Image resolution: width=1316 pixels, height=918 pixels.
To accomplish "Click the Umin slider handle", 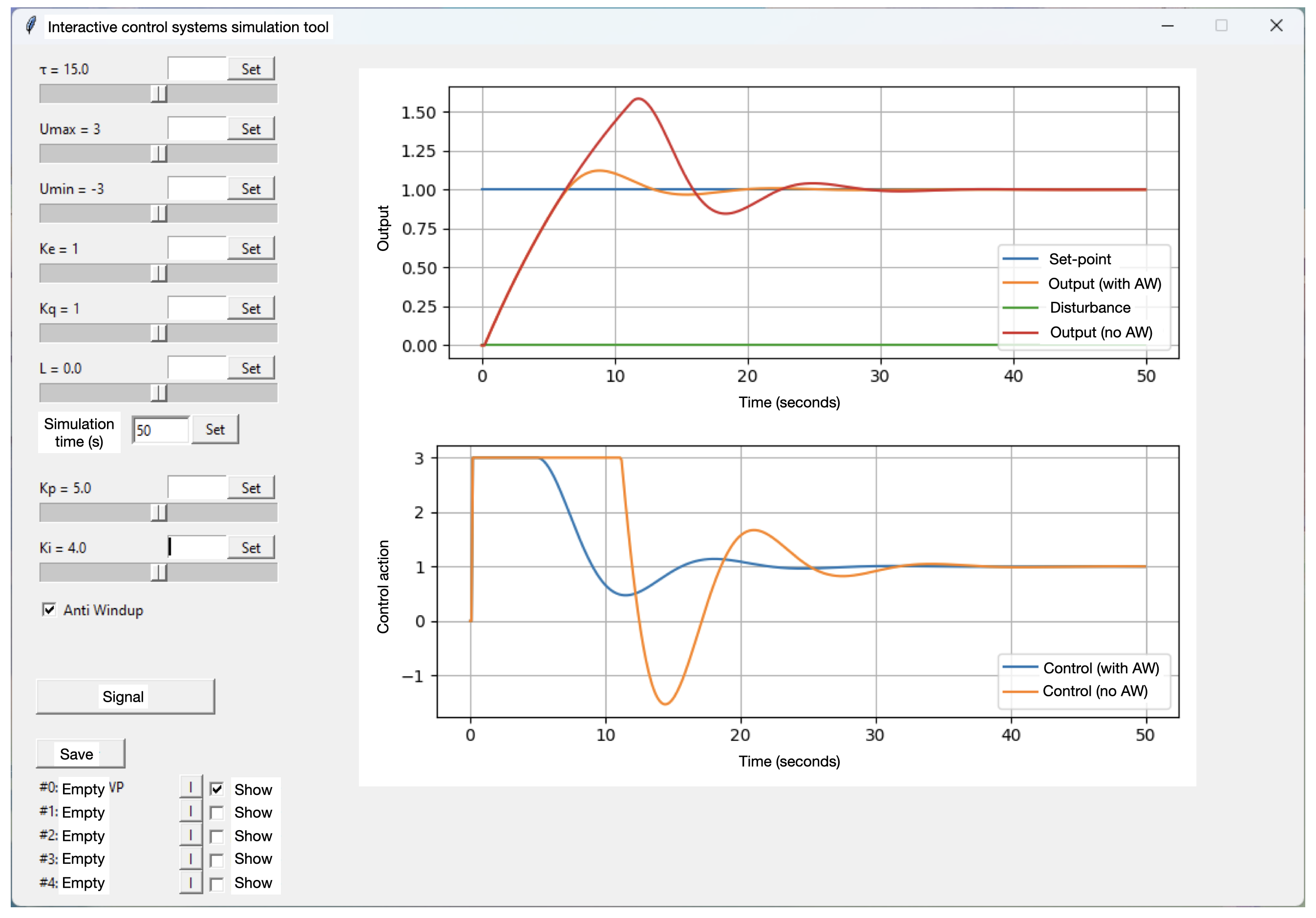I will (159, 213).
